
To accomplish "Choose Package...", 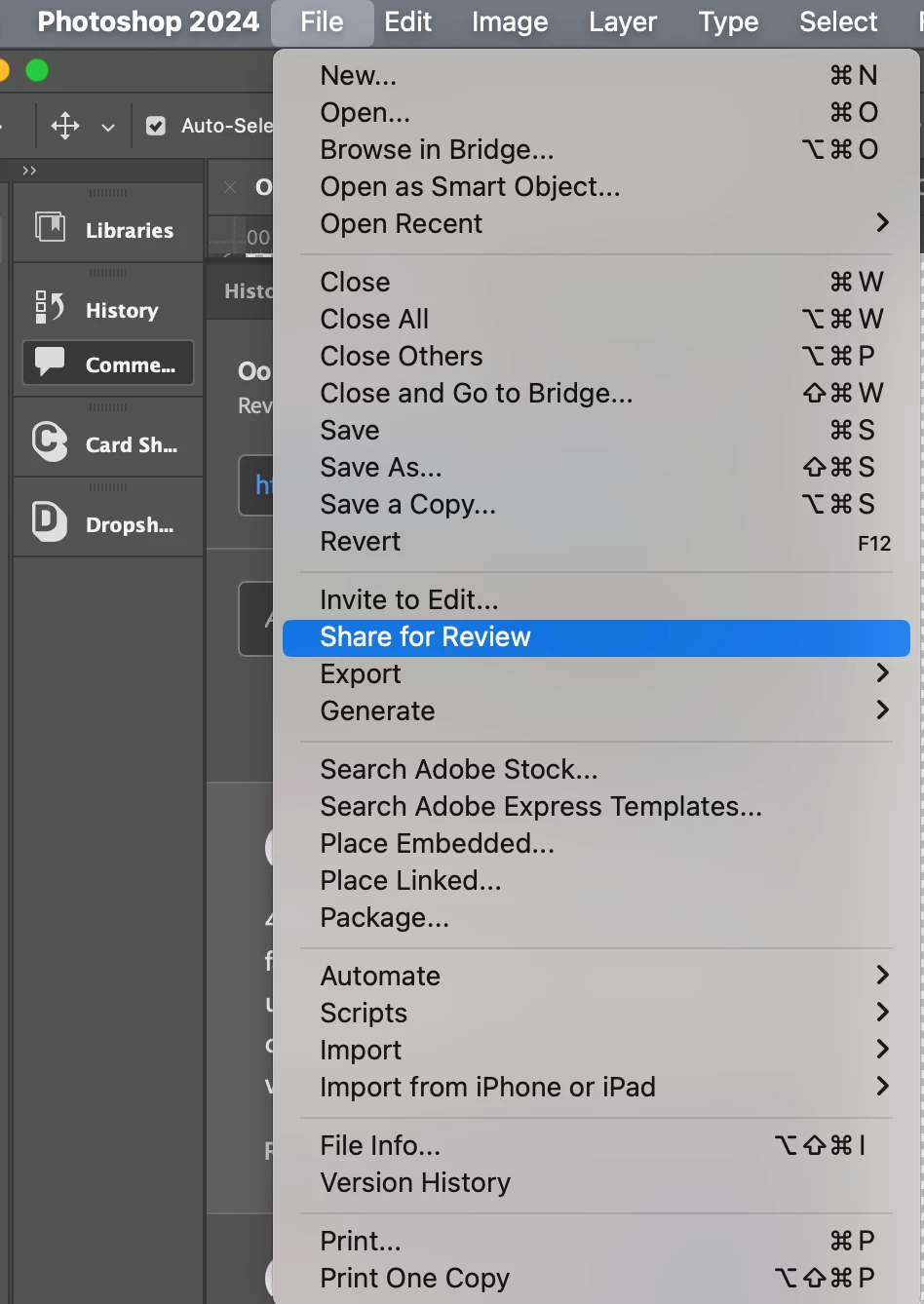I will click(596, 917).
